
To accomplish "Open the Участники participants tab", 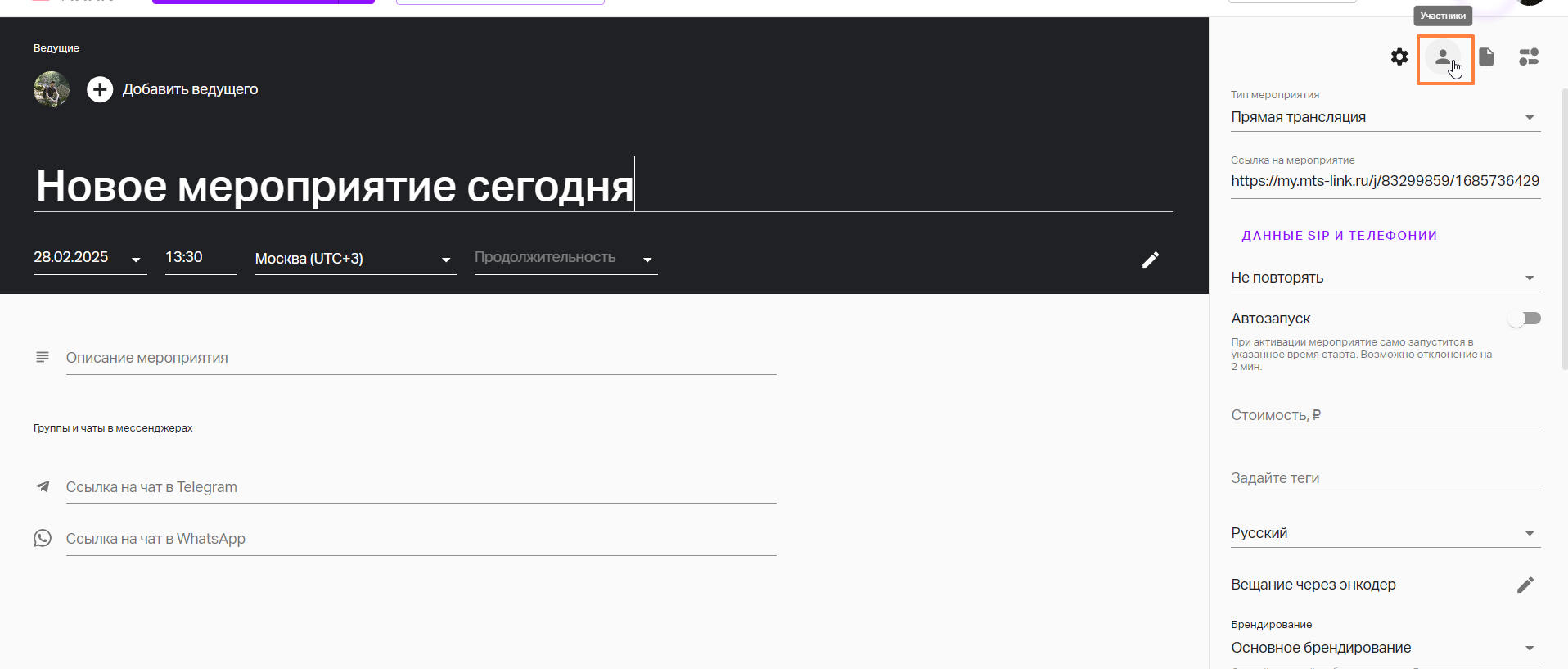I will (x=1444, y=57).
